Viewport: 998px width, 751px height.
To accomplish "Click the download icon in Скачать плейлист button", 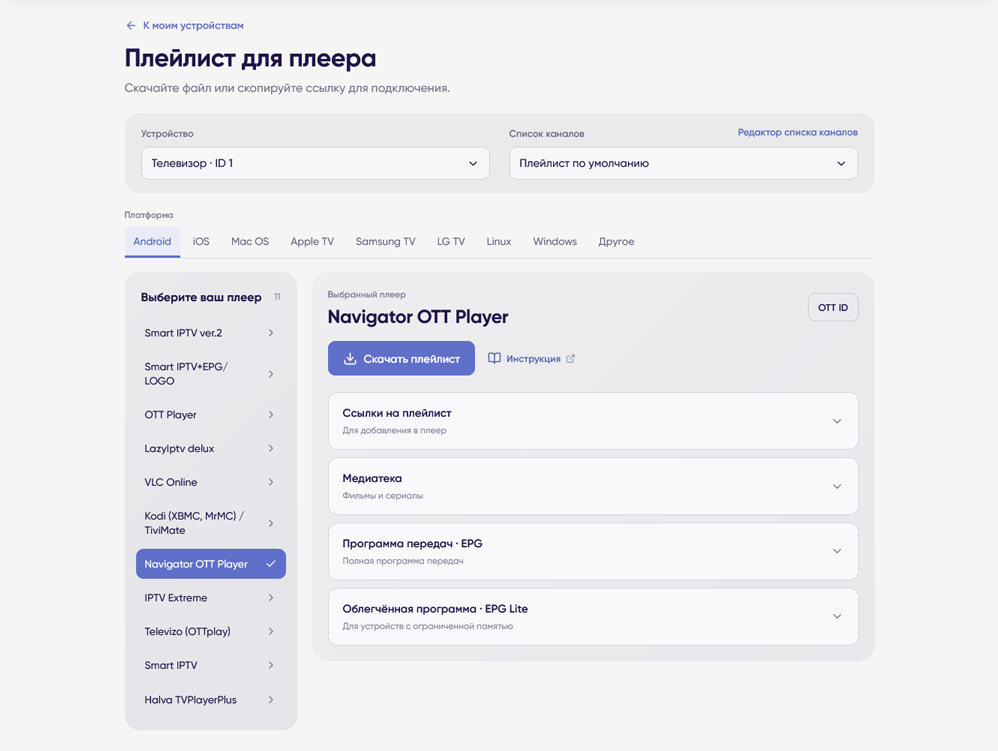I will [350, 358].
